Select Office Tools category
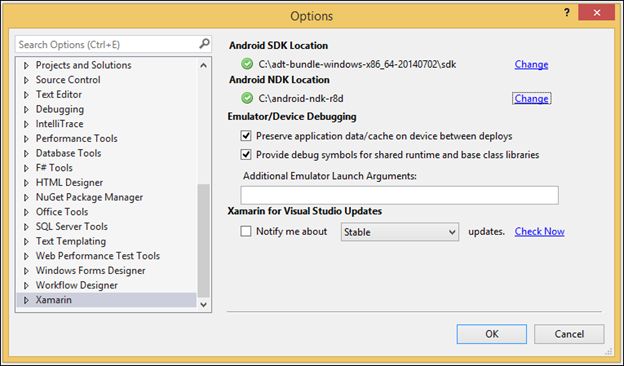The image size is (624, 366). pyautogui.click(x=62, y=212)
